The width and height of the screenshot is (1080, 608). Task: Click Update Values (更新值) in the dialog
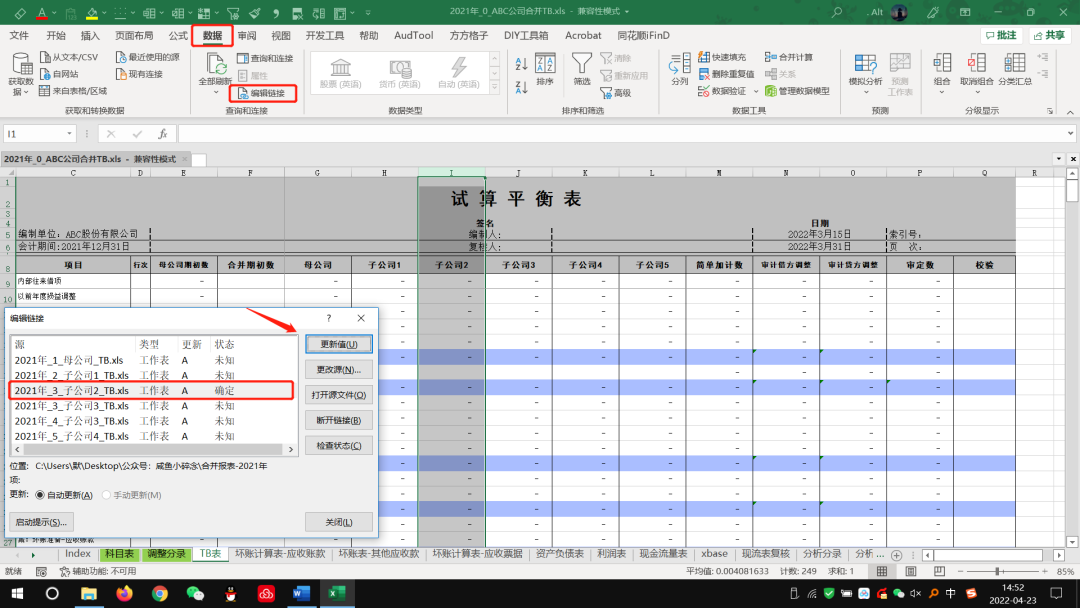point(339,344)
